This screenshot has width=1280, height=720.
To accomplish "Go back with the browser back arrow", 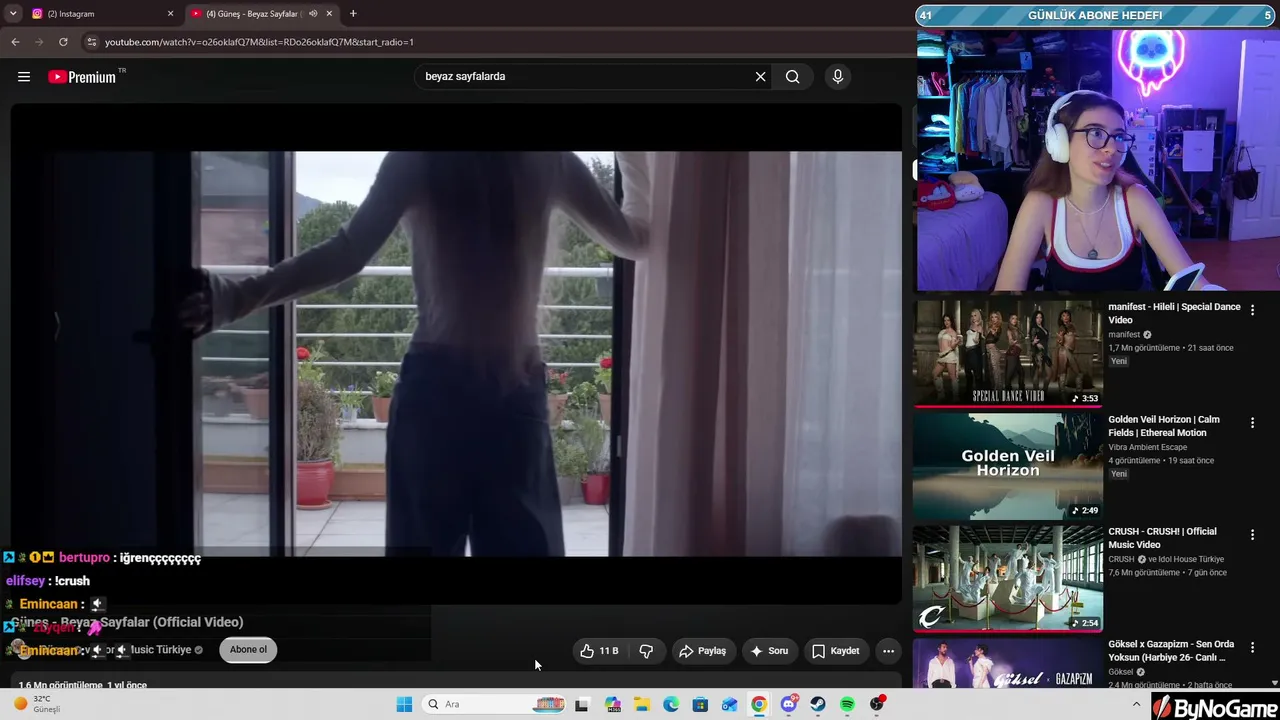I will (x=15, y=42).
